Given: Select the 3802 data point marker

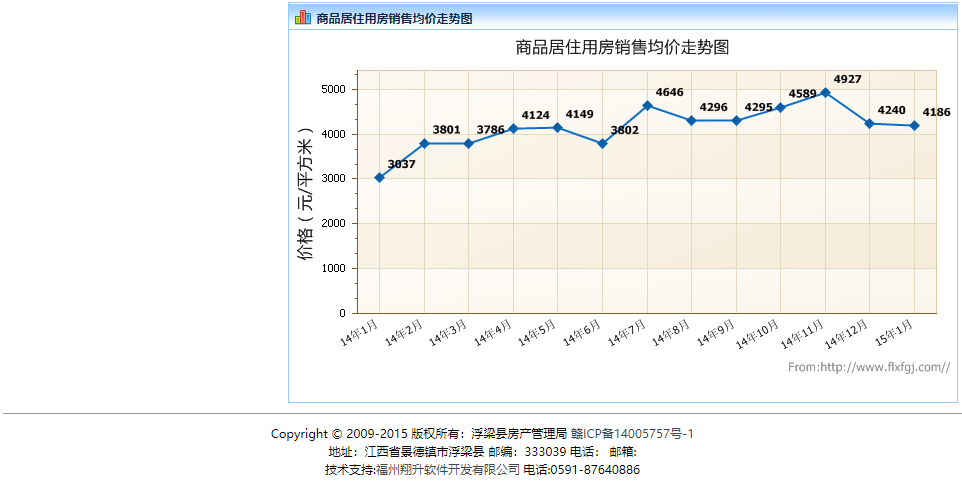Looking at the screenshot, I should tap(602, 143).
